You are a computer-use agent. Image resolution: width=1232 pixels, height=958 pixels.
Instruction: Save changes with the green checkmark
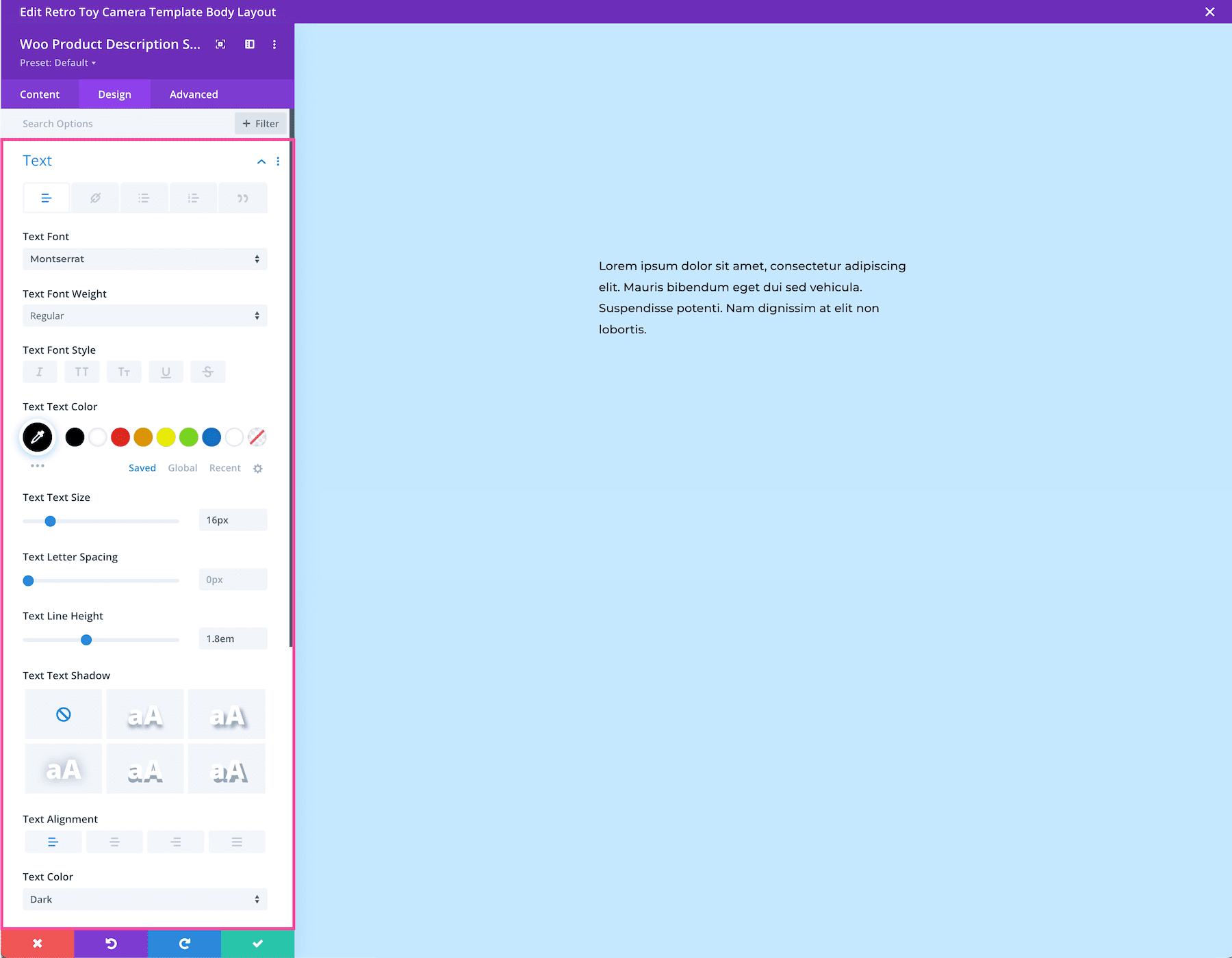click(x=257, y=943)
